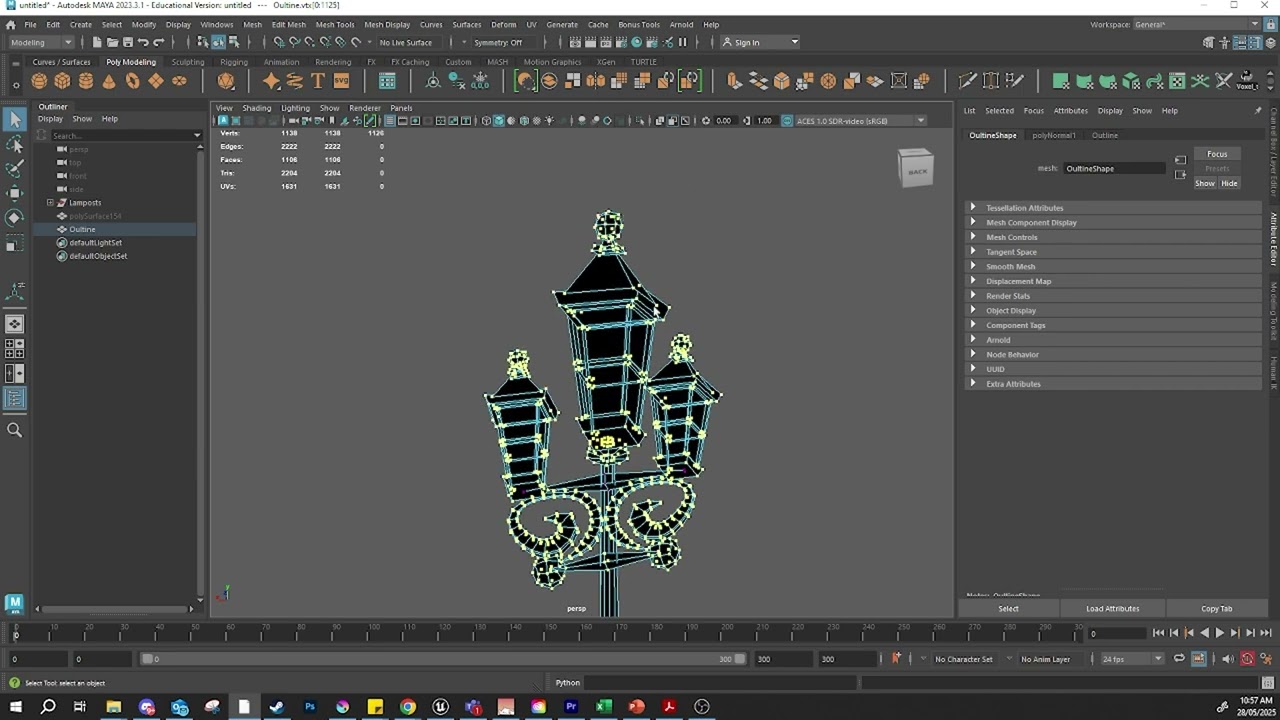Click the Load Attributes button
The image size is (1280, 720).
[1112, 608]
